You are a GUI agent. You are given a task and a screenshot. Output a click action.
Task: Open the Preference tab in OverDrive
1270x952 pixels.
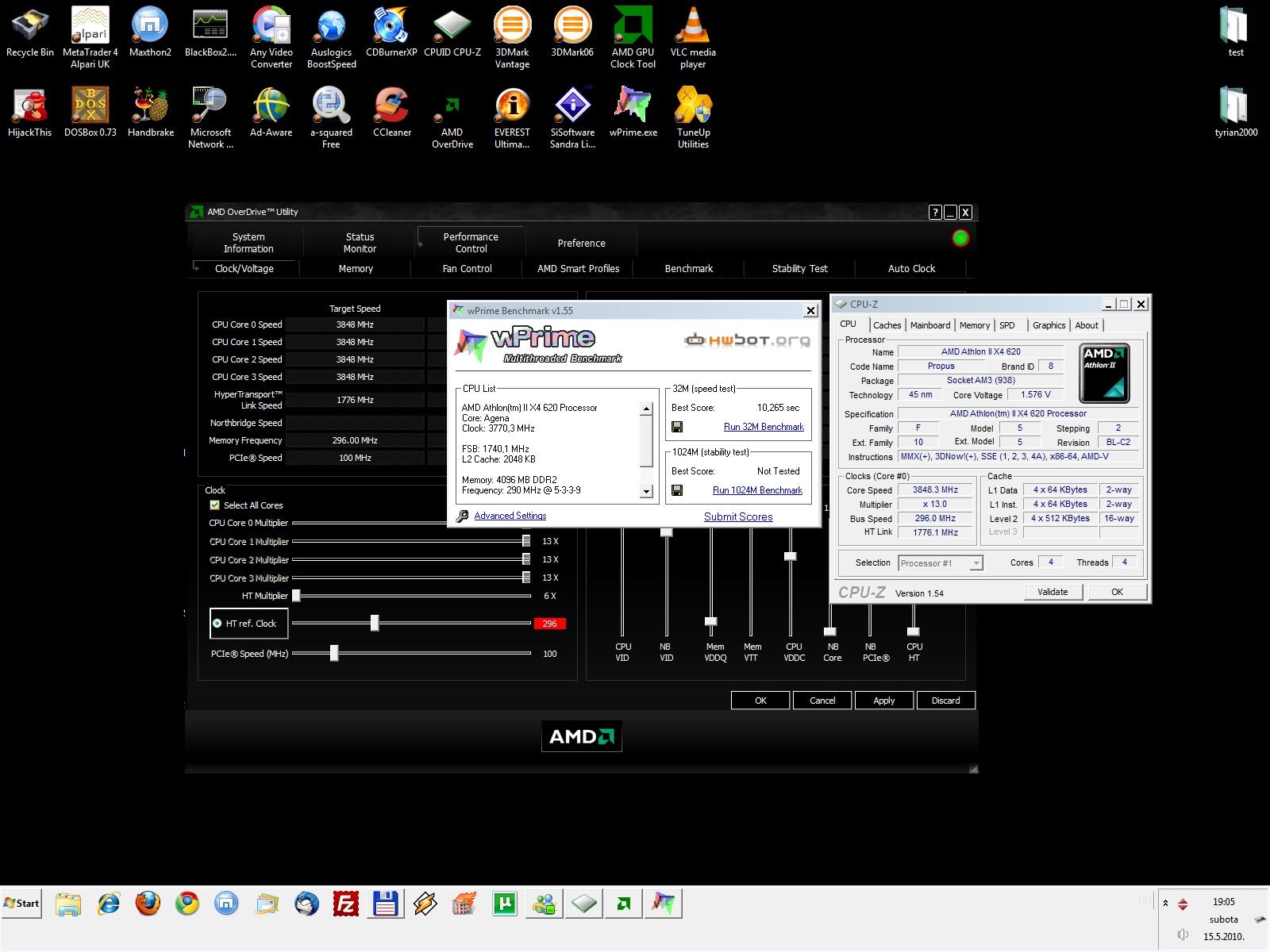coord(581,243)
